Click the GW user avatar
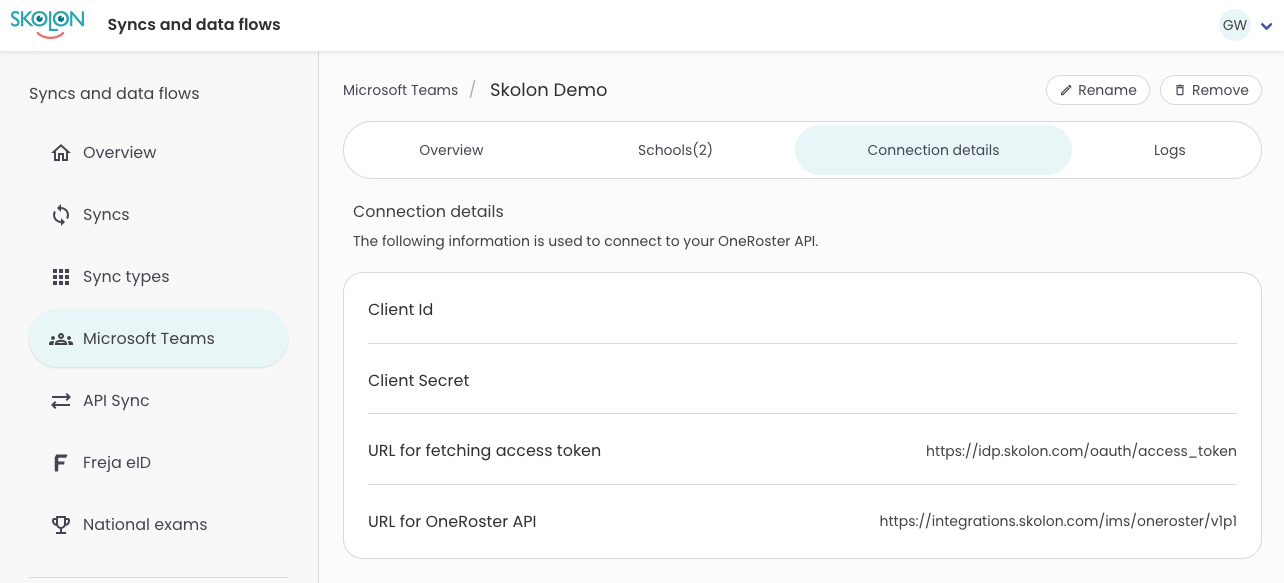 (x=1235, y=25)
